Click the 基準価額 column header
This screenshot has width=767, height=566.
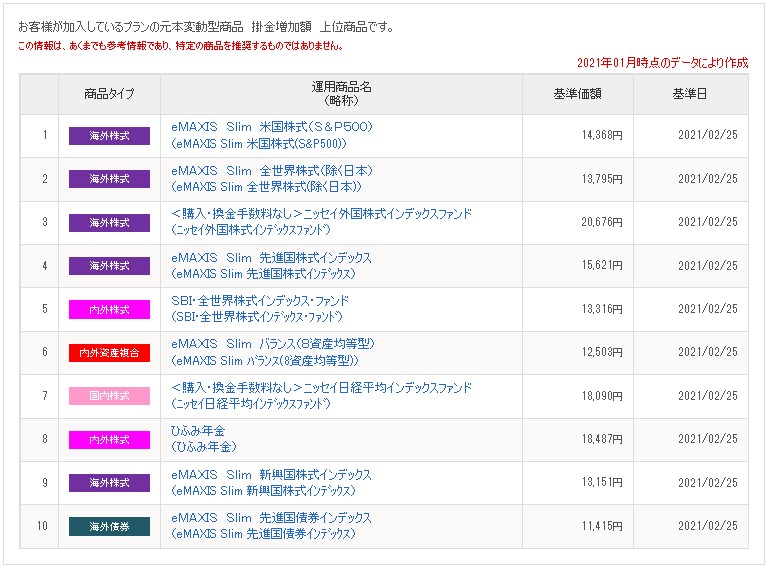click(x=577, y=94)
